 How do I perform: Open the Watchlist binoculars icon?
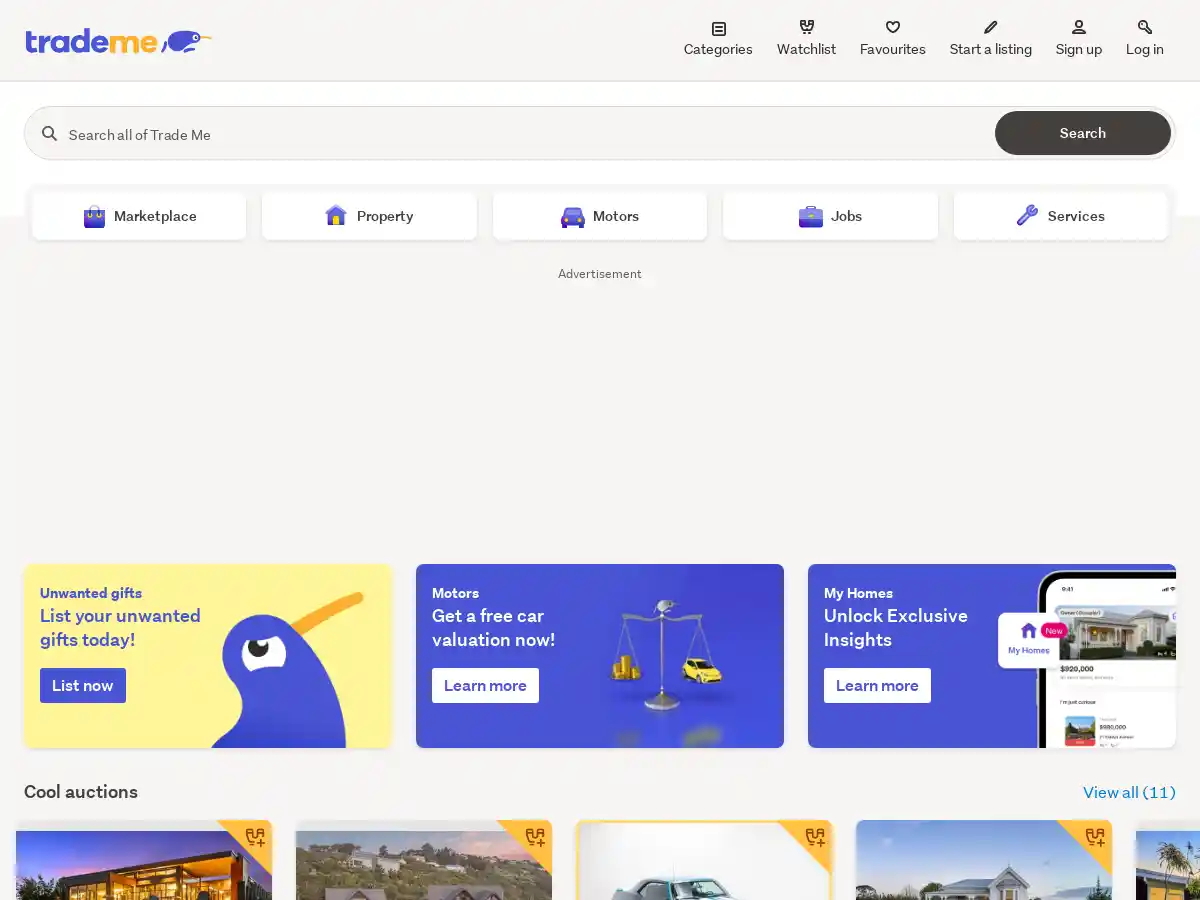[806, 28]
